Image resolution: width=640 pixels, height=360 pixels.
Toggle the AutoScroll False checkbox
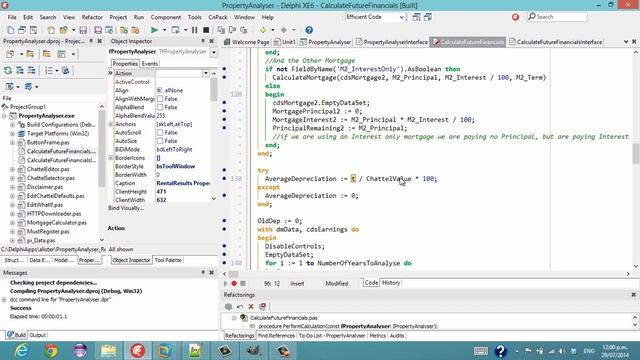pyautogui.click(x=160, y=132)
